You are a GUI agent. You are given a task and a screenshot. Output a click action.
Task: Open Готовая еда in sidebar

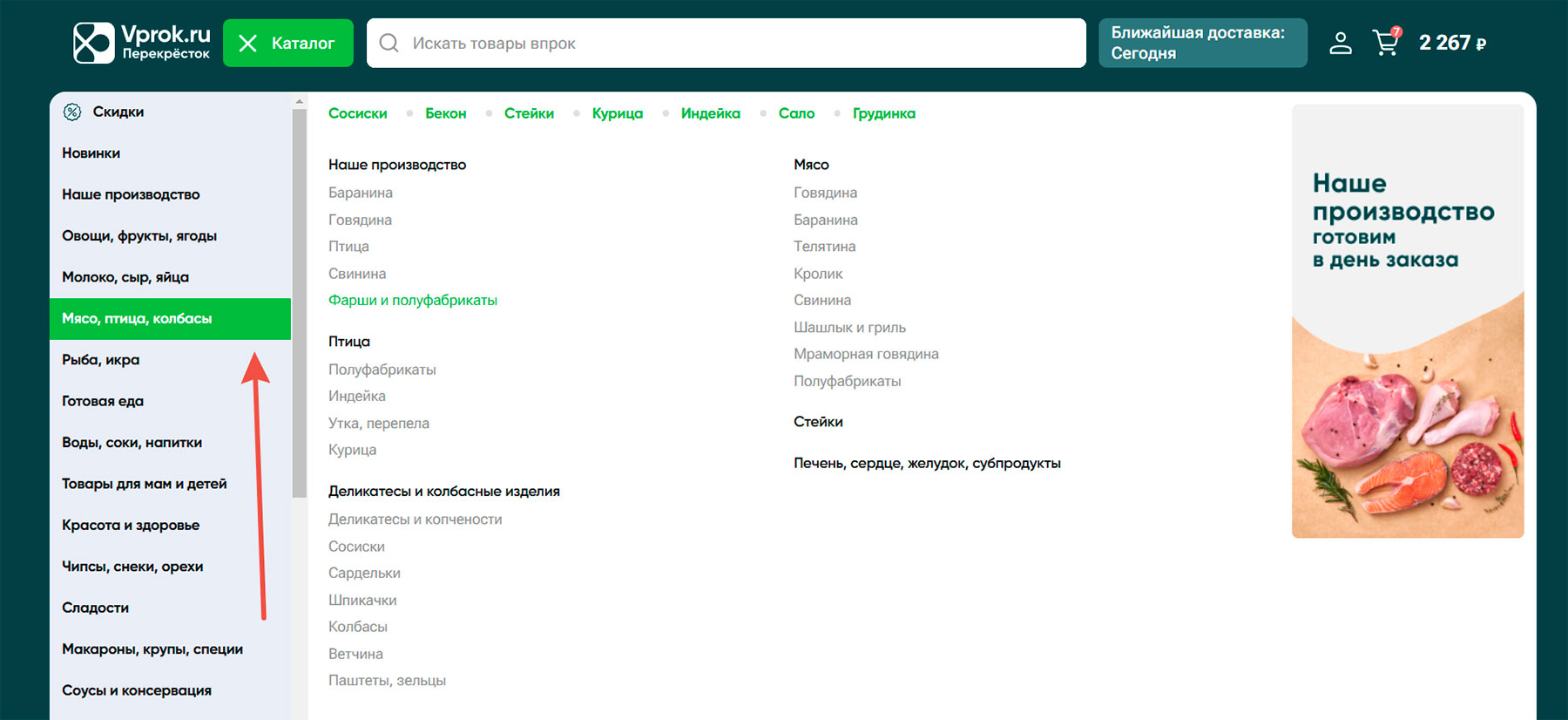[103, 401]
